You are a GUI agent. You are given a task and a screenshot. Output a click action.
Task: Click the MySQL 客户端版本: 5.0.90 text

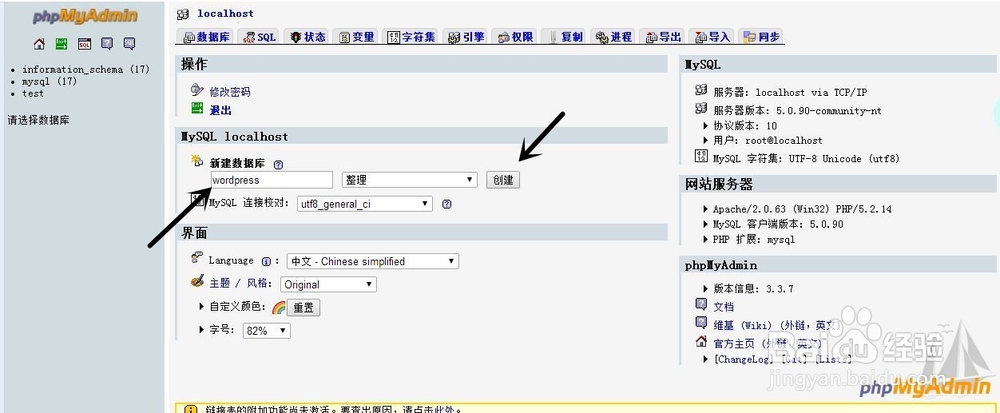click(x=778, y=224)
